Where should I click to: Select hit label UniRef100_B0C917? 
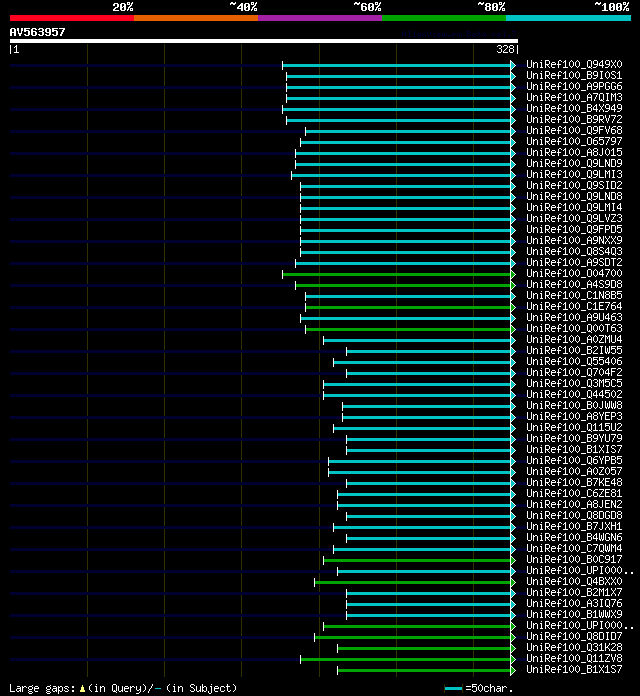click(574, 559)
